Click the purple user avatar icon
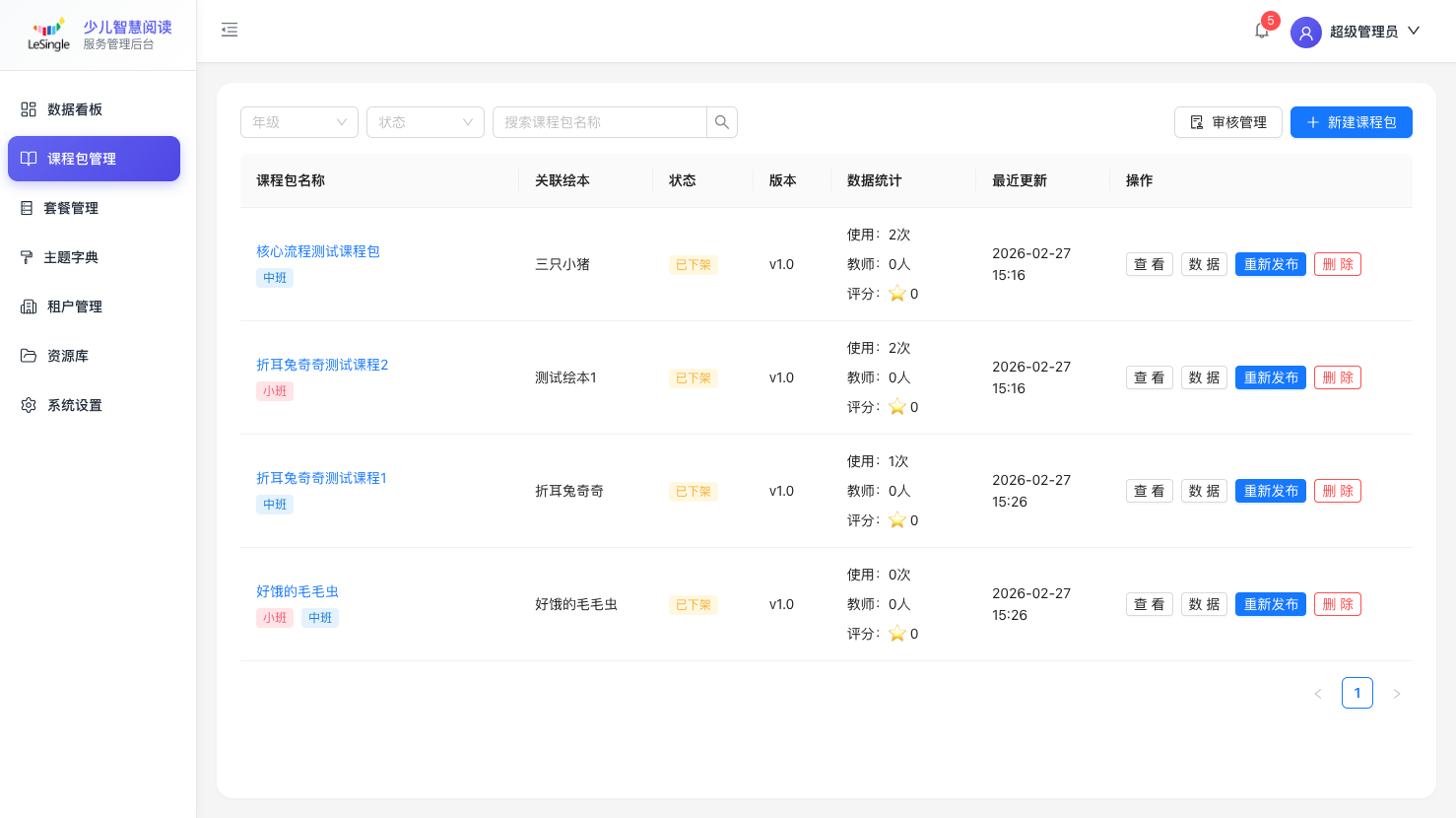Screen dimensions: 1456x818 1305,33
